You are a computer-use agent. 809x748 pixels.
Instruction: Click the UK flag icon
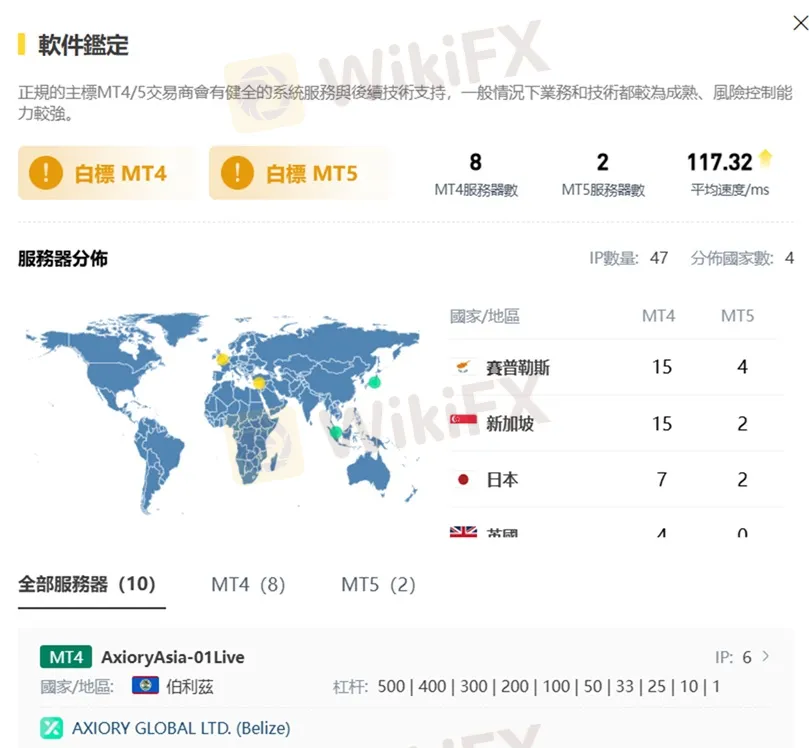click(x=463, y=532)
